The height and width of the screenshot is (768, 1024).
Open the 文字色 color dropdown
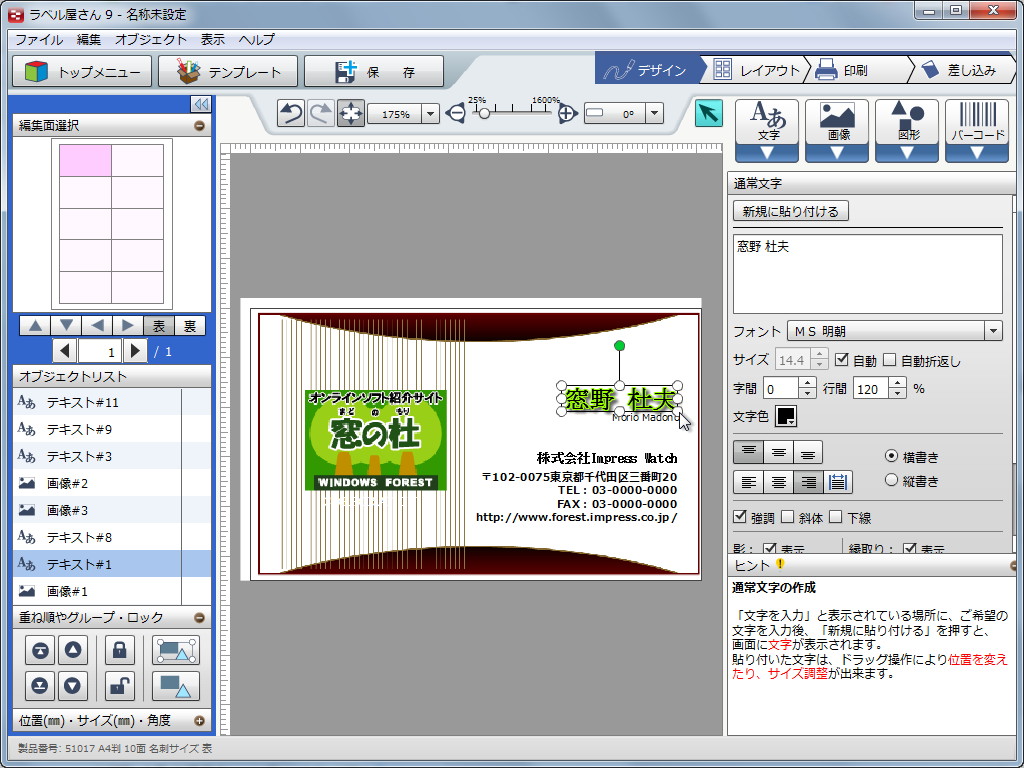(786, 416)
